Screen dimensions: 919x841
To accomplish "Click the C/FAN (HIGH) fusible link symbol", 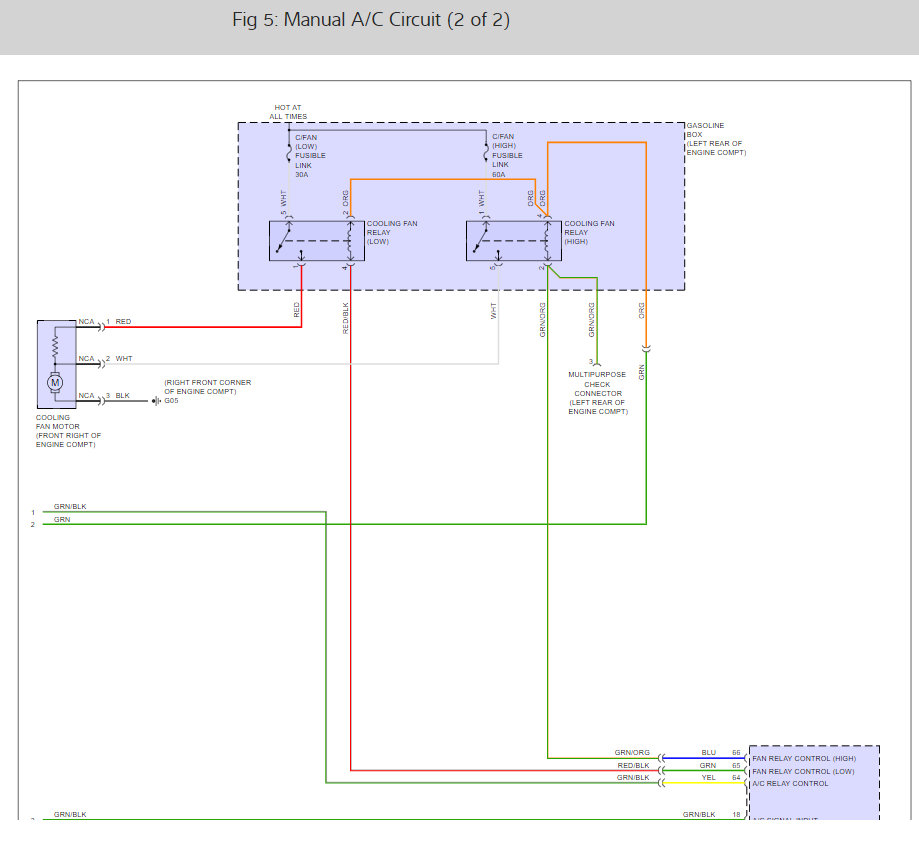I will click(486, 154).
